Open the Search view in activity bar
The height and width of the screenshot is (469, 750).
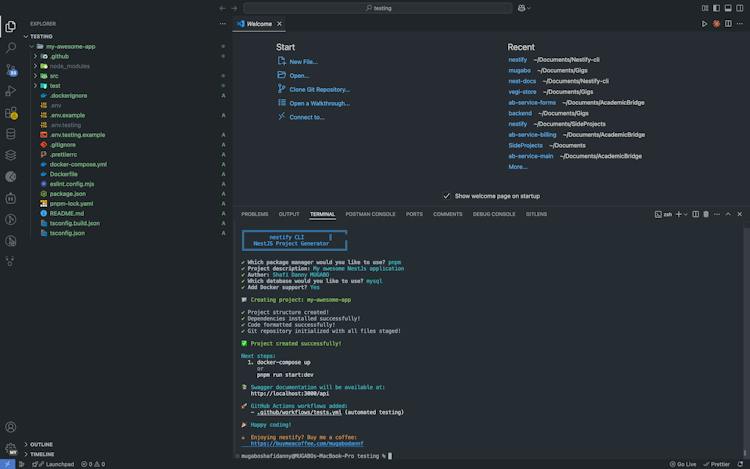(11, 48)
